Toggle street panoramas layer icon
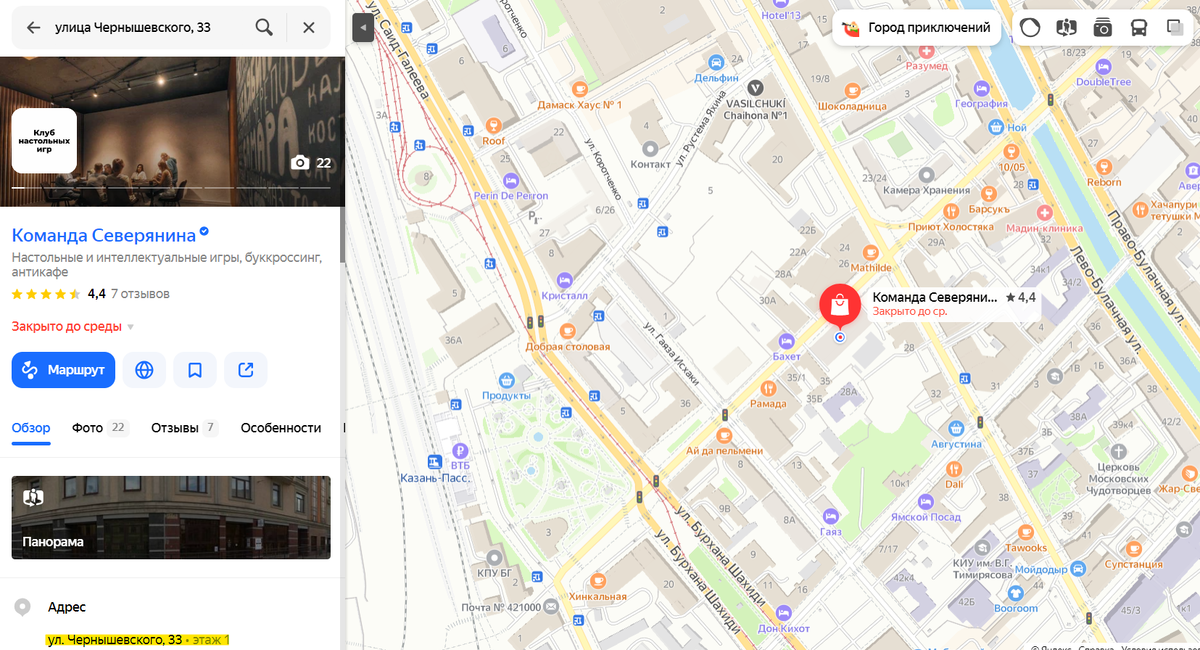 pos(1067,28)
